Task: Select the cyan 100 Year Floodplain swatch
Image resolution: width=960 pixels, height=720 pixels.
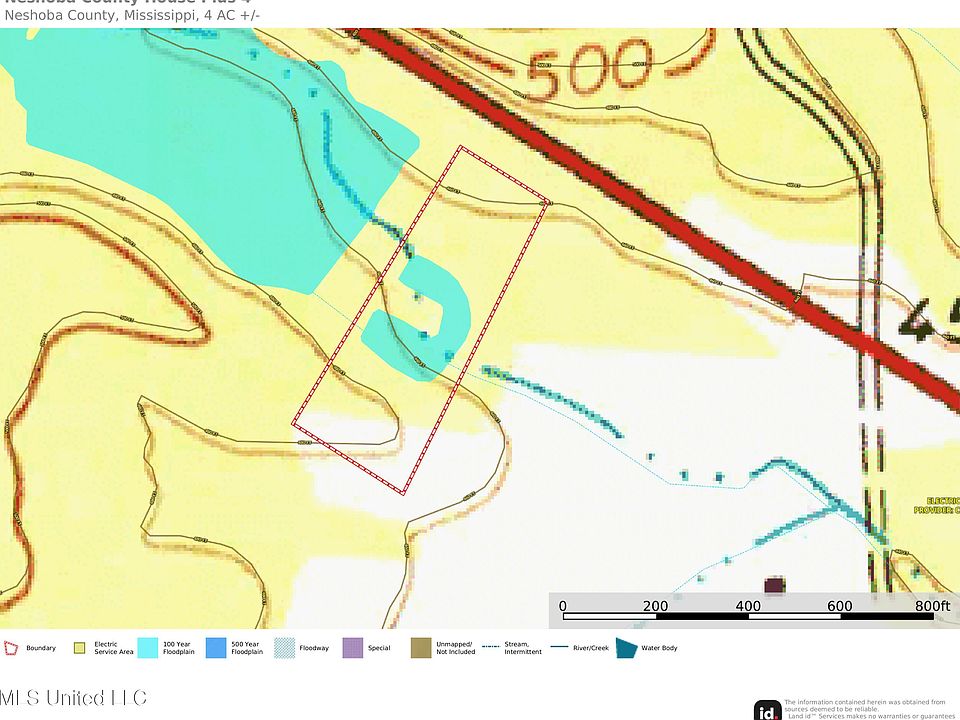Action: pos(148,648)
